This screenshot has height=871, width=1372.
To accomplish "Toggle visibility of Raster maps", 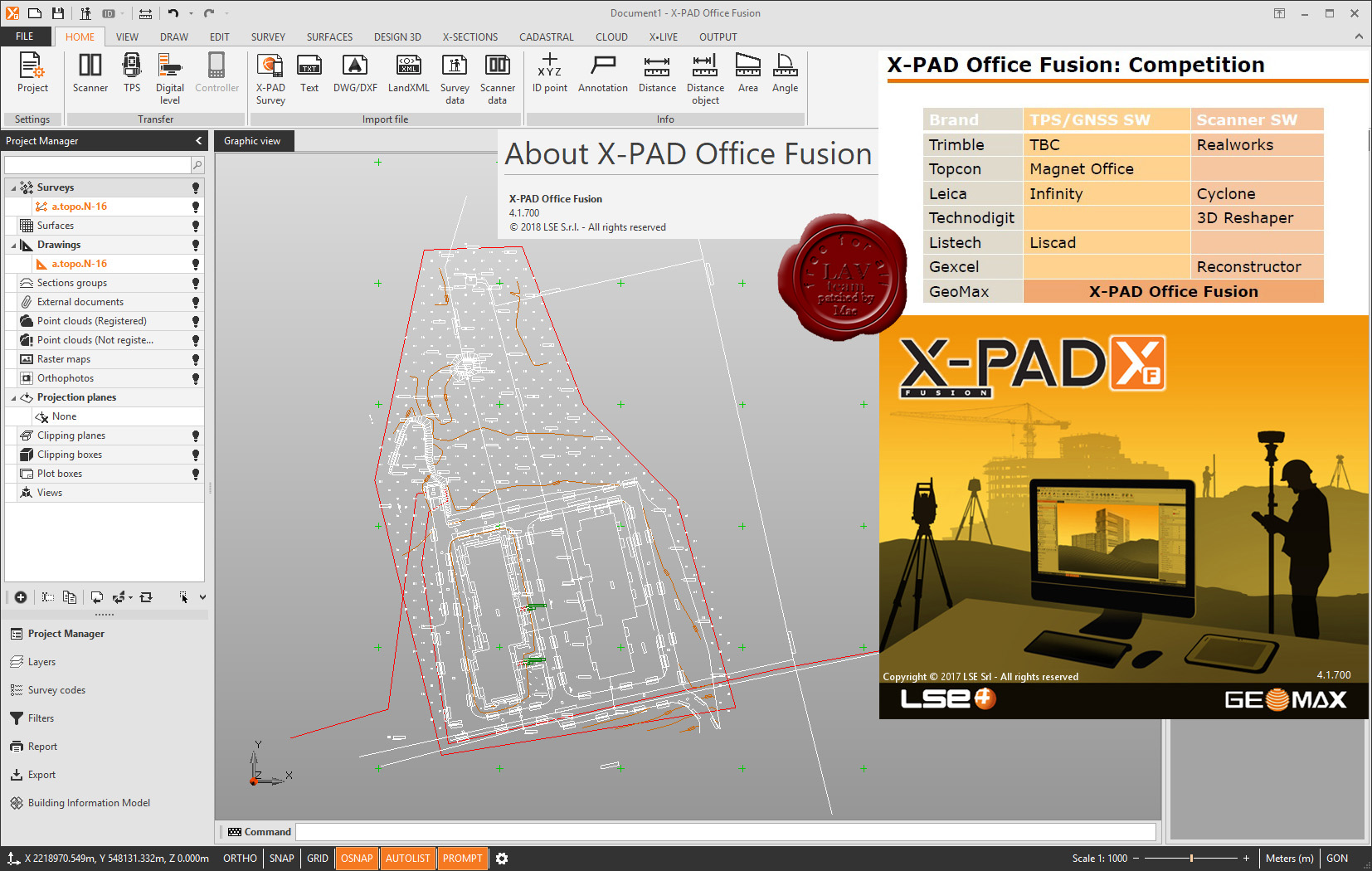I will [196, 359].
